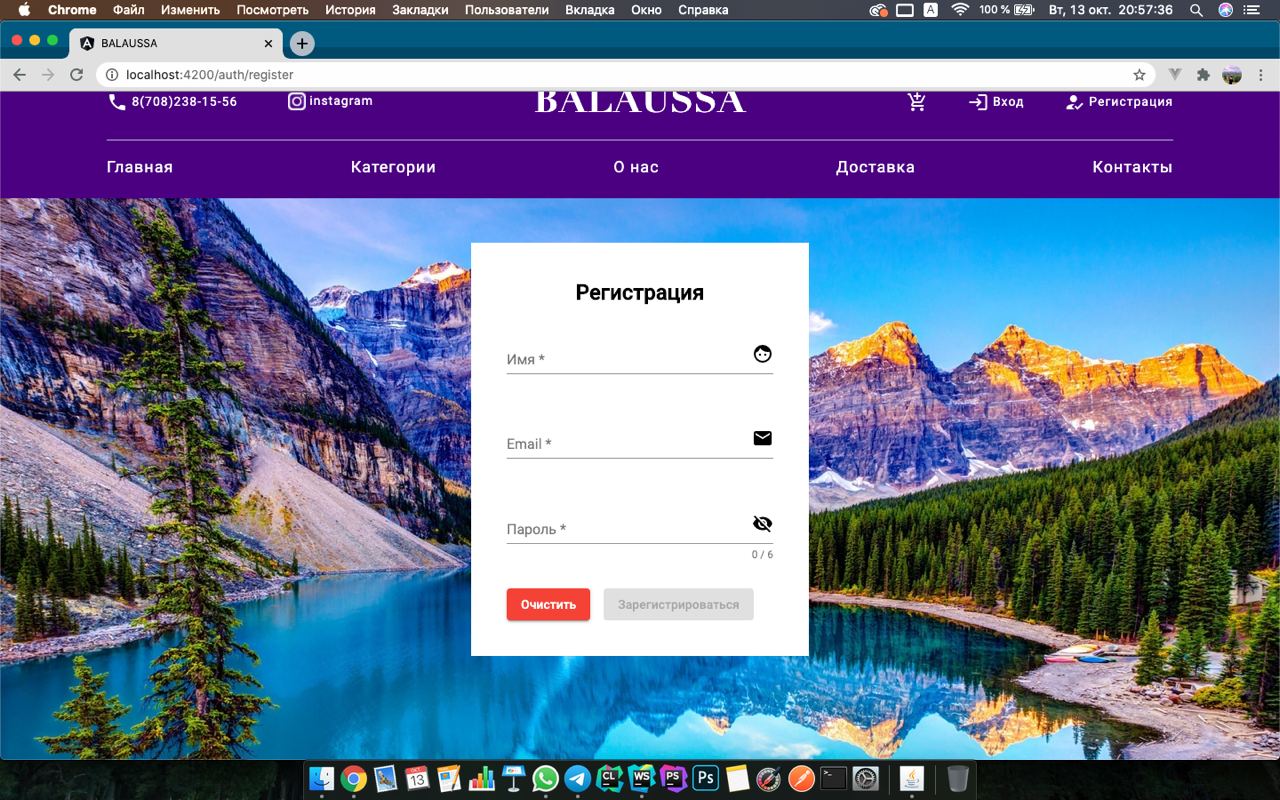Open Категории navigation item
Screen dimensions: 1280x800
[393, 167]
